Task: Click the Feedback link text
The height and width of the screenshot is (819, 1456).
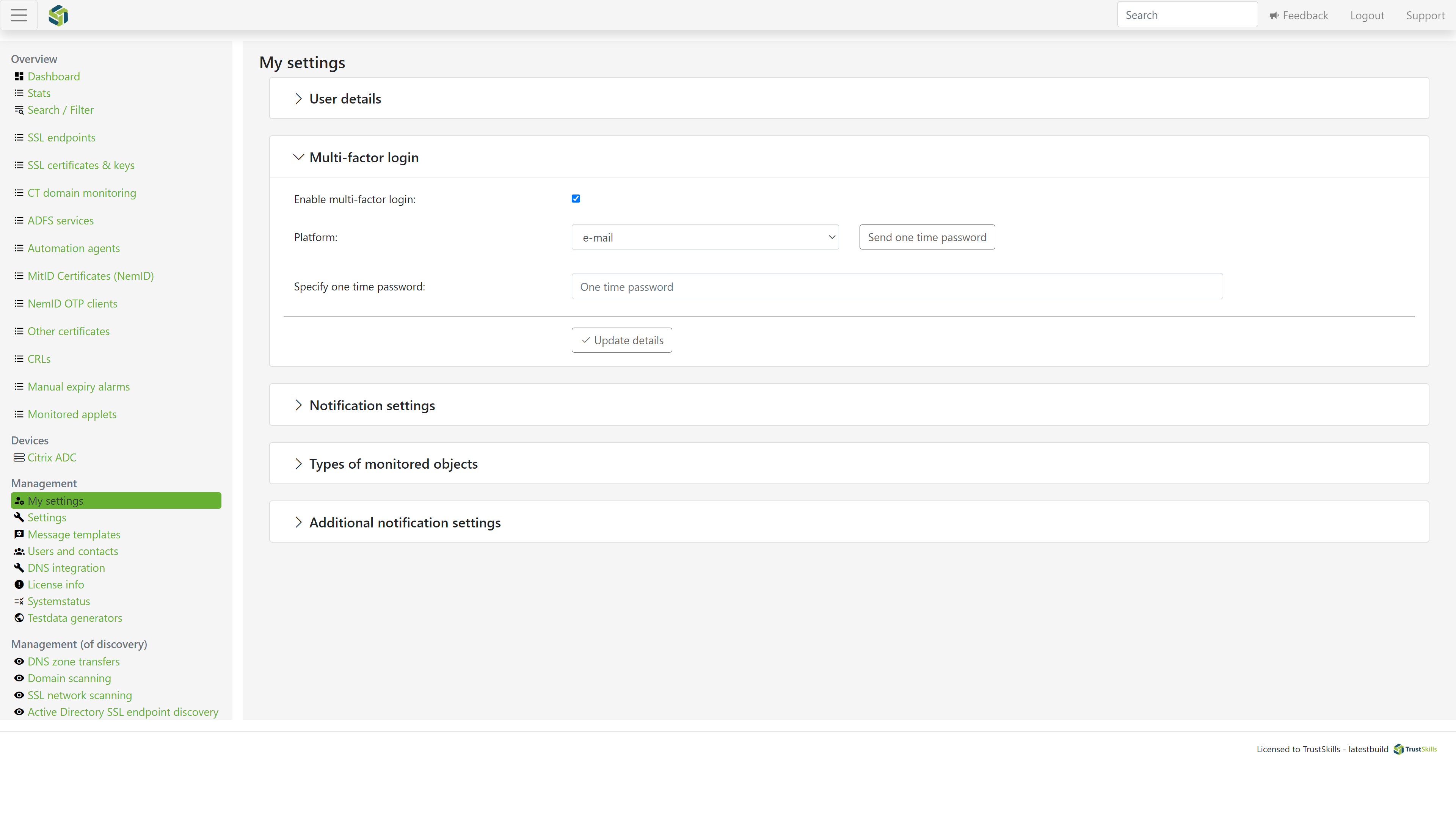Action: point(1305,16)
